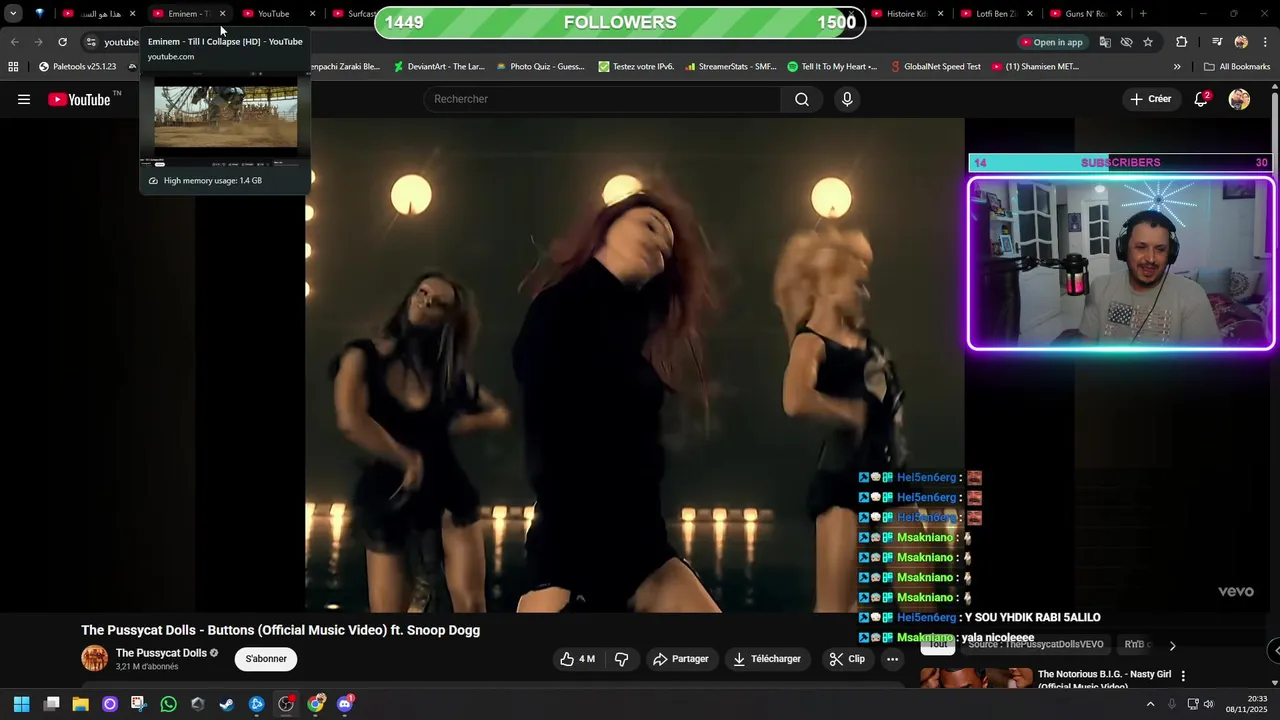Click the search magnifier button

coord(802,99)
